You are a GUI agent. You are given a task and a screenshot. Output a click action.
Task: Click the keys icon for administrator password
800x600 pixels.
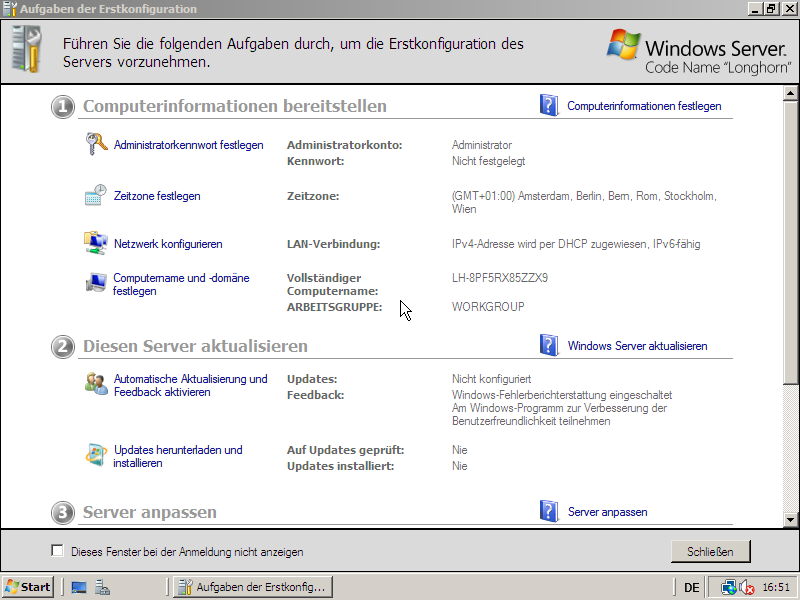click(96, 144)
